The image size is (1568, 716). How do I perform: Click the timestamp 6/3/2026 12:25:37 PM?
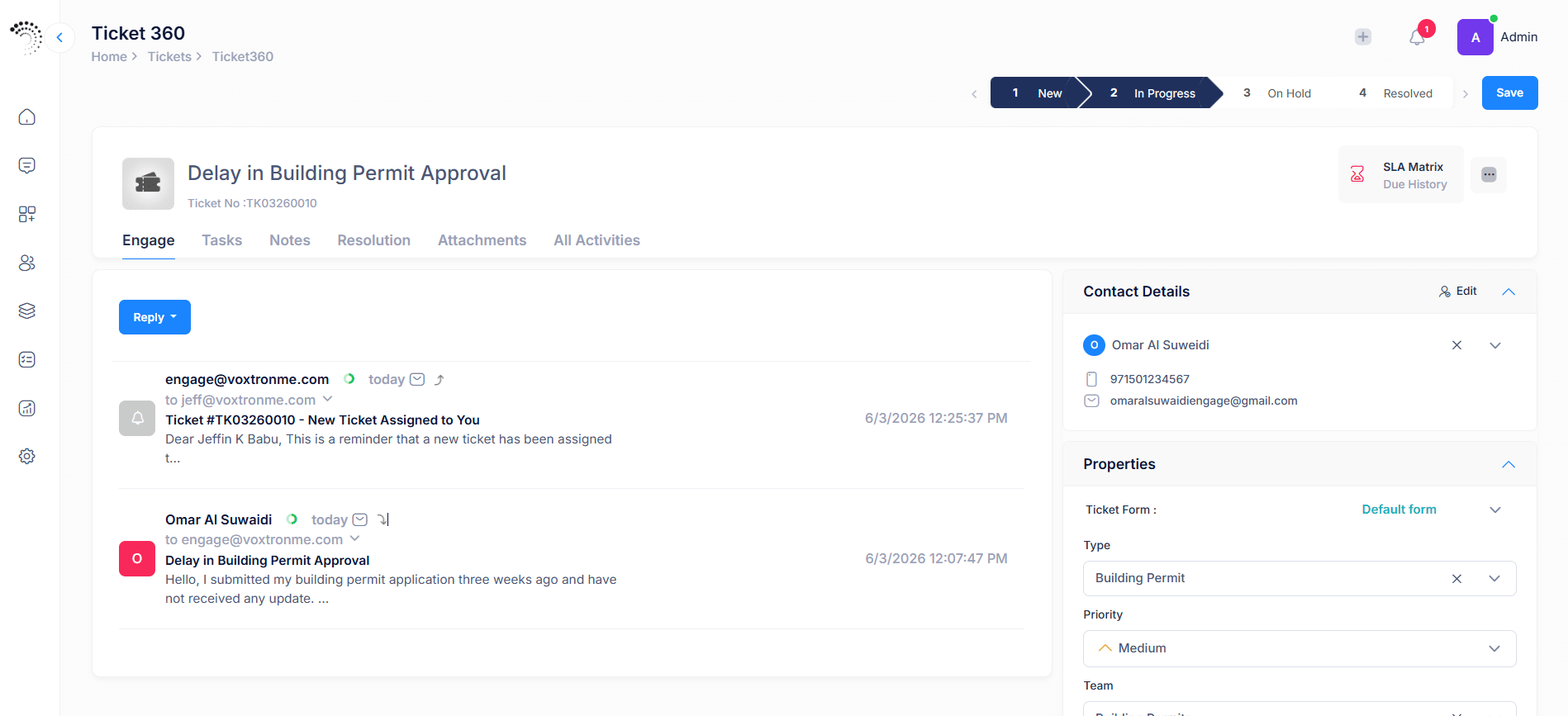(936, 418)
